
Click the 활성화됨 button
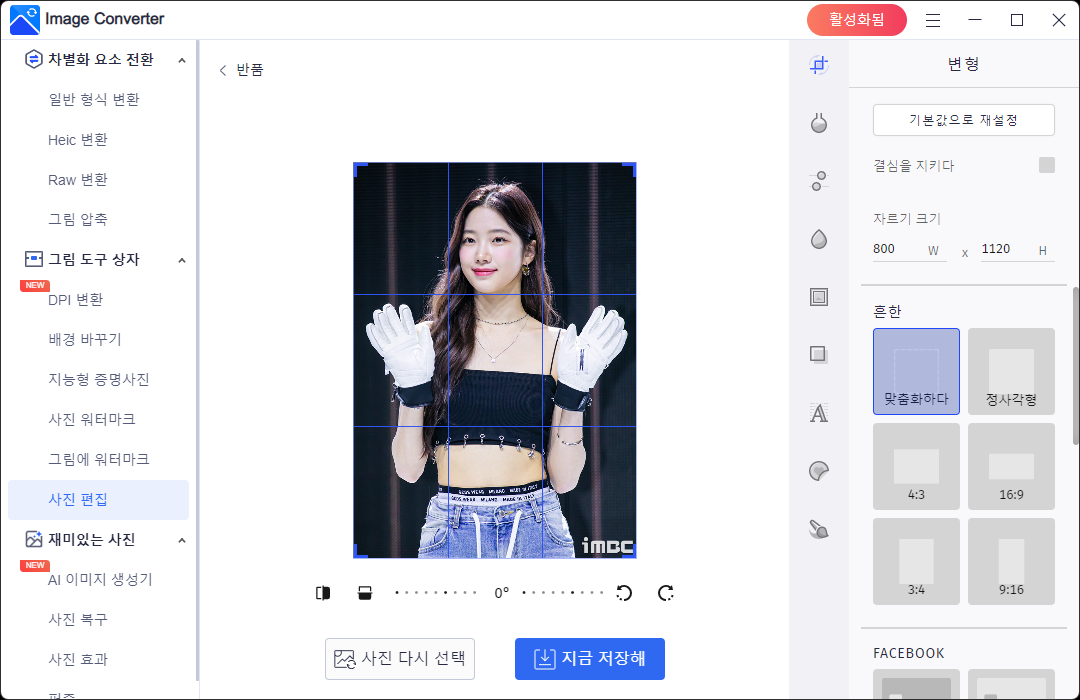pyautogui.click(x=856, y=20)
